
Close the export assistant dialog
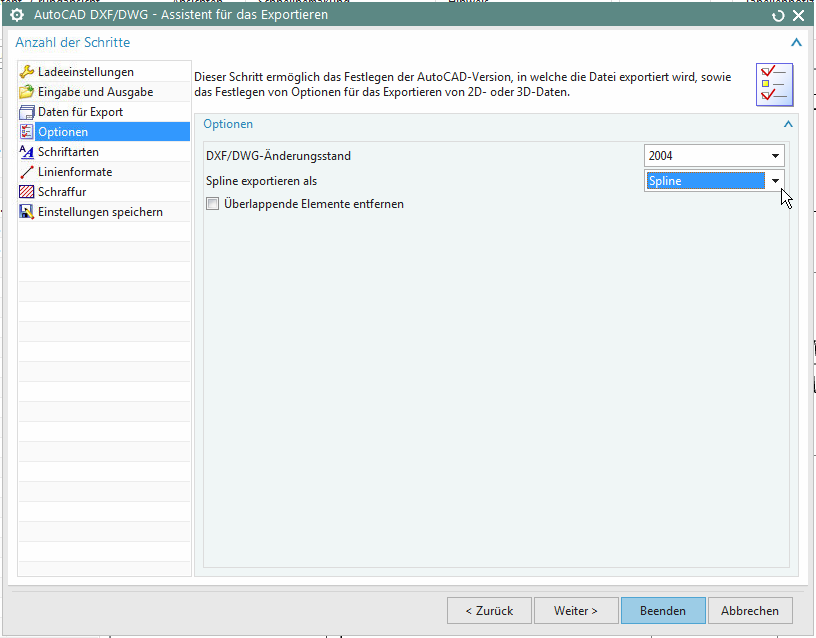coord(798,16)
